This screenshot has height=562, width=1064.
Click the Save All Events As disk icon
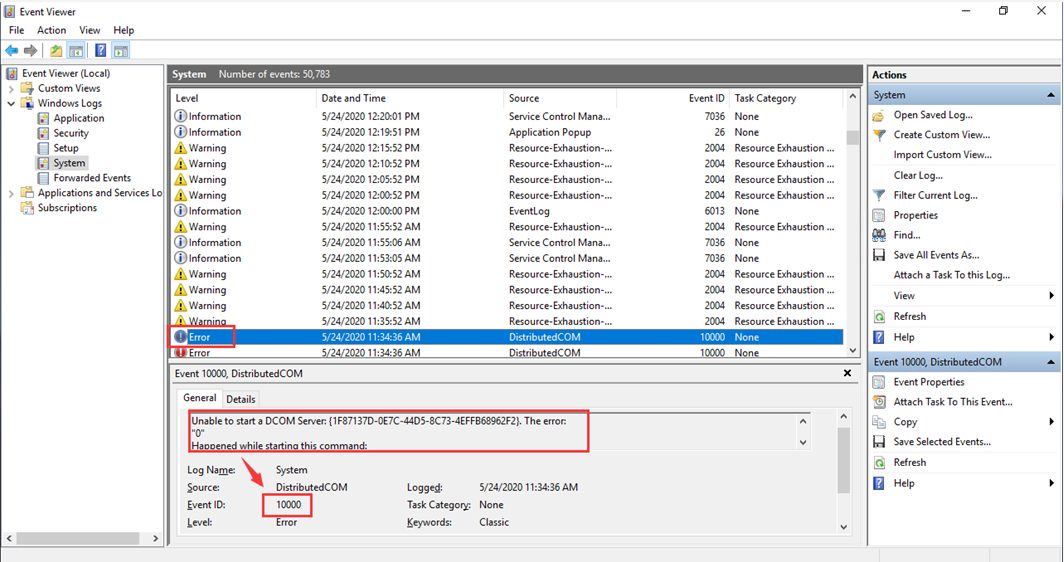click(x=879, y=255)
